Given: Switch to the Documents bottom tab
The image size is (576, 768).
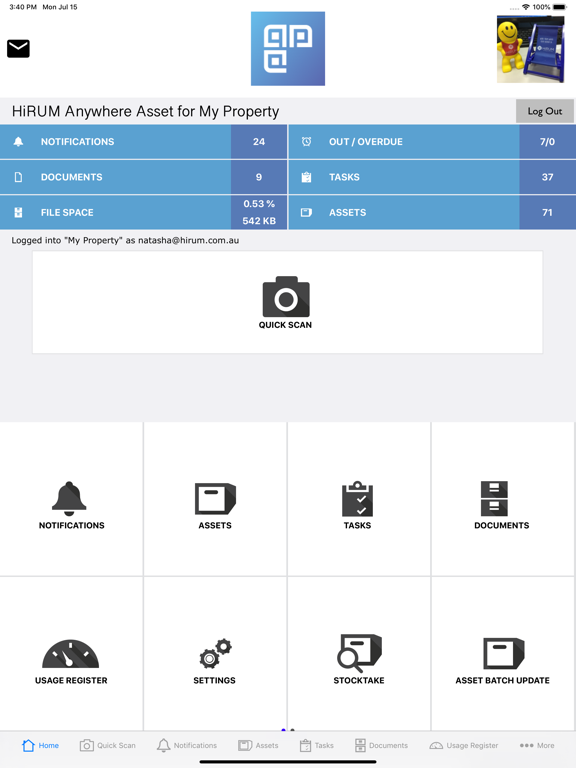Looking at the screenshot, I should 382,745.
